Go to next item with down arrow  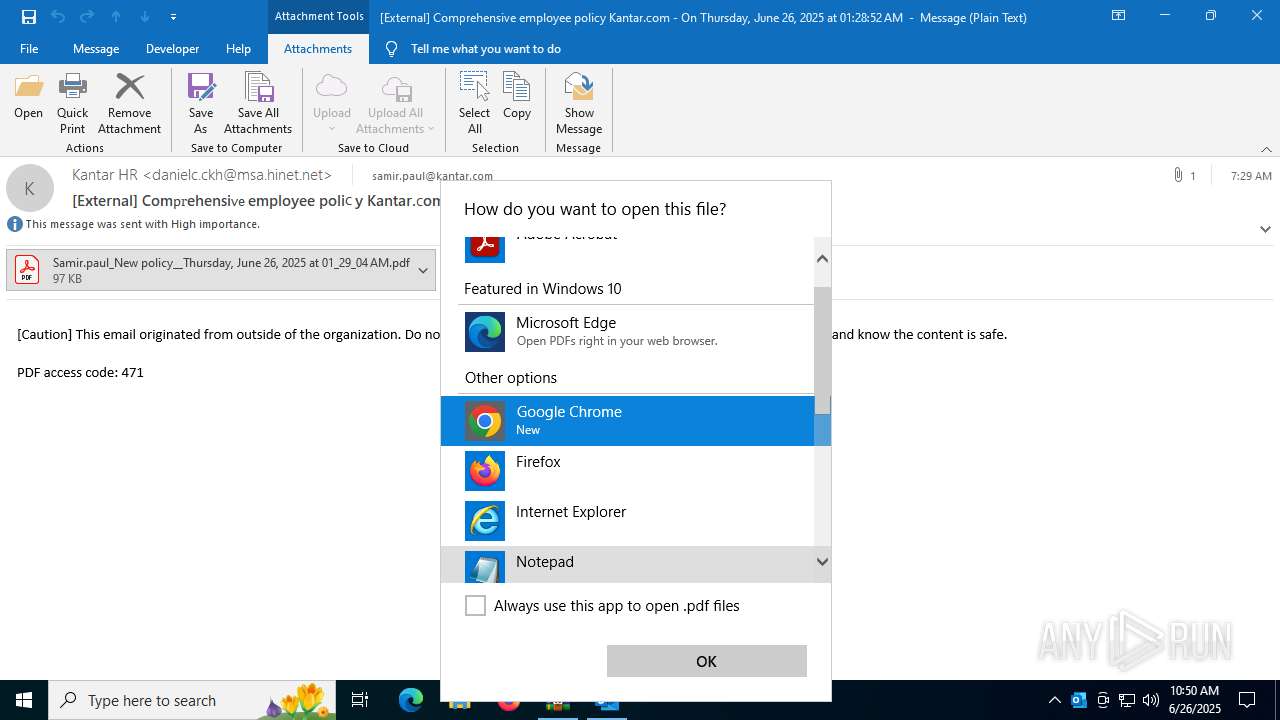[x=145, y=16]
